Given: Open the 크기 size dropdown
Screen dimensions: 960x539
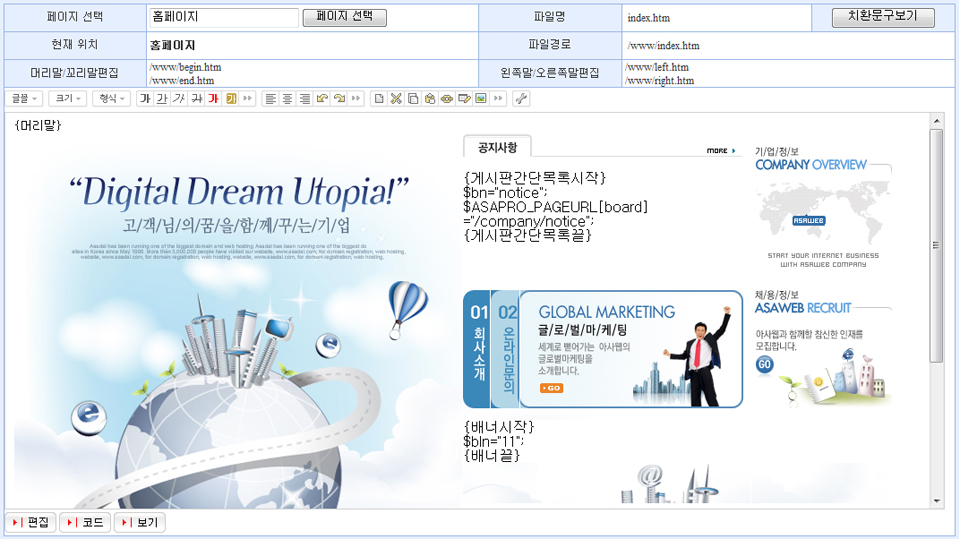Looking at the screenshot, I should click(x=68, y=99).
